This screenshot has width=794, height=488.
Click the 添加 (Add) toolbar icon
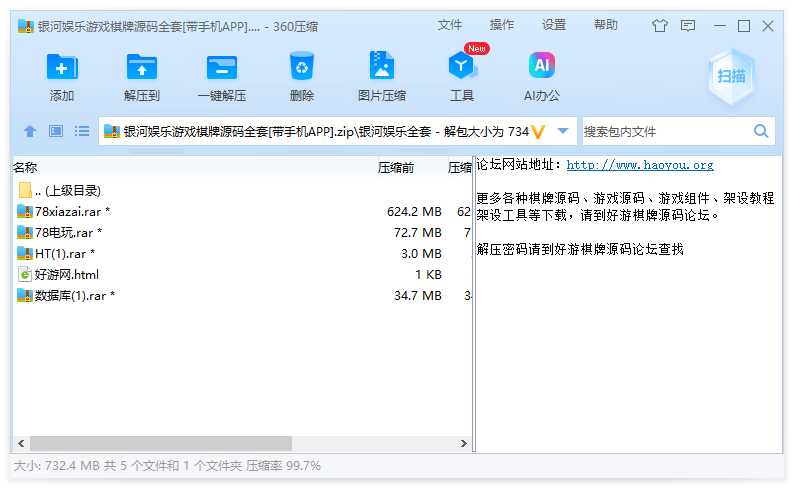(62, 67)
